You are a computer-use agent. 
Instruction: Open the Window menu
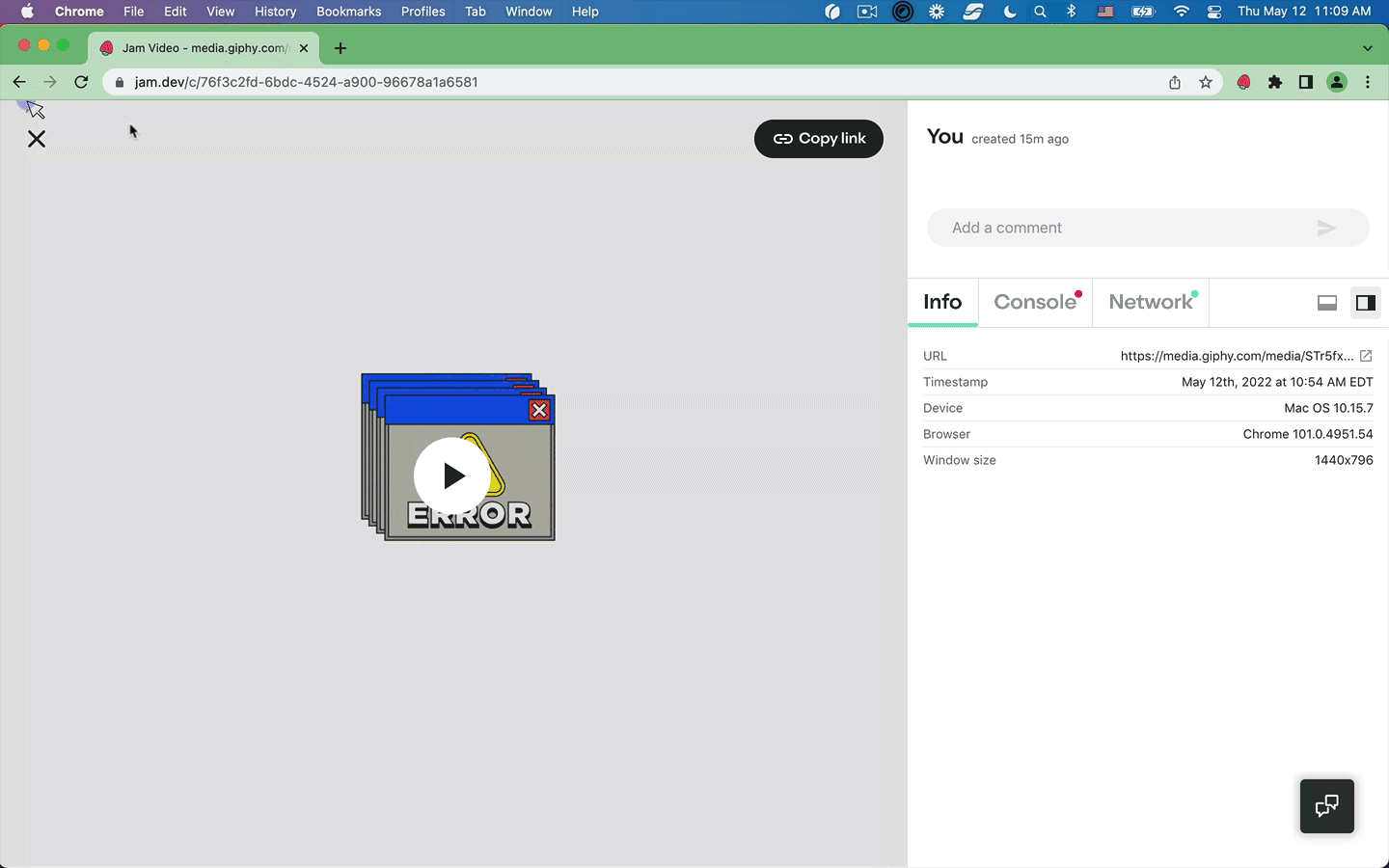pos(529,12)
